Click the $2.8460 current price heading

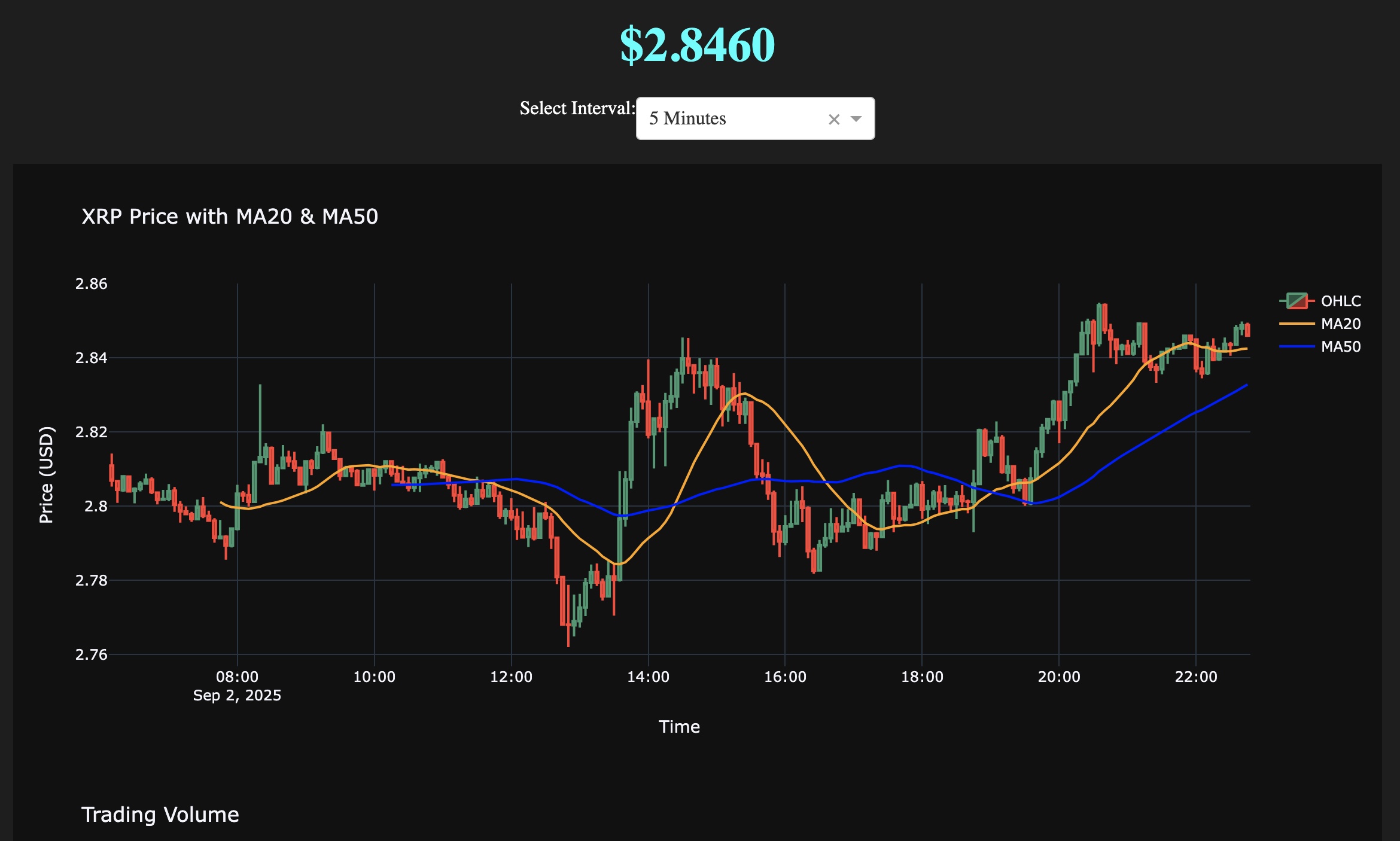pos(697,45)
